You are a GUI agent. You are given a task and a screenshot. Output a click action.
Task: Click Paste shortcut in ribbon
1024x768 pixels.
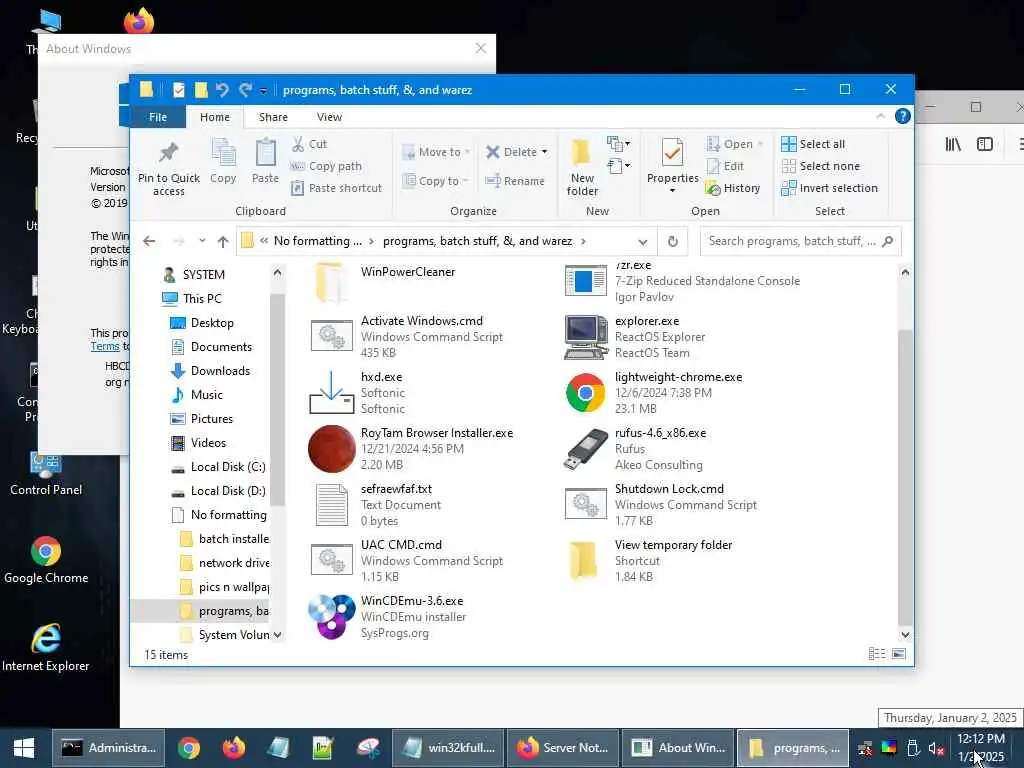click(336, 188)
